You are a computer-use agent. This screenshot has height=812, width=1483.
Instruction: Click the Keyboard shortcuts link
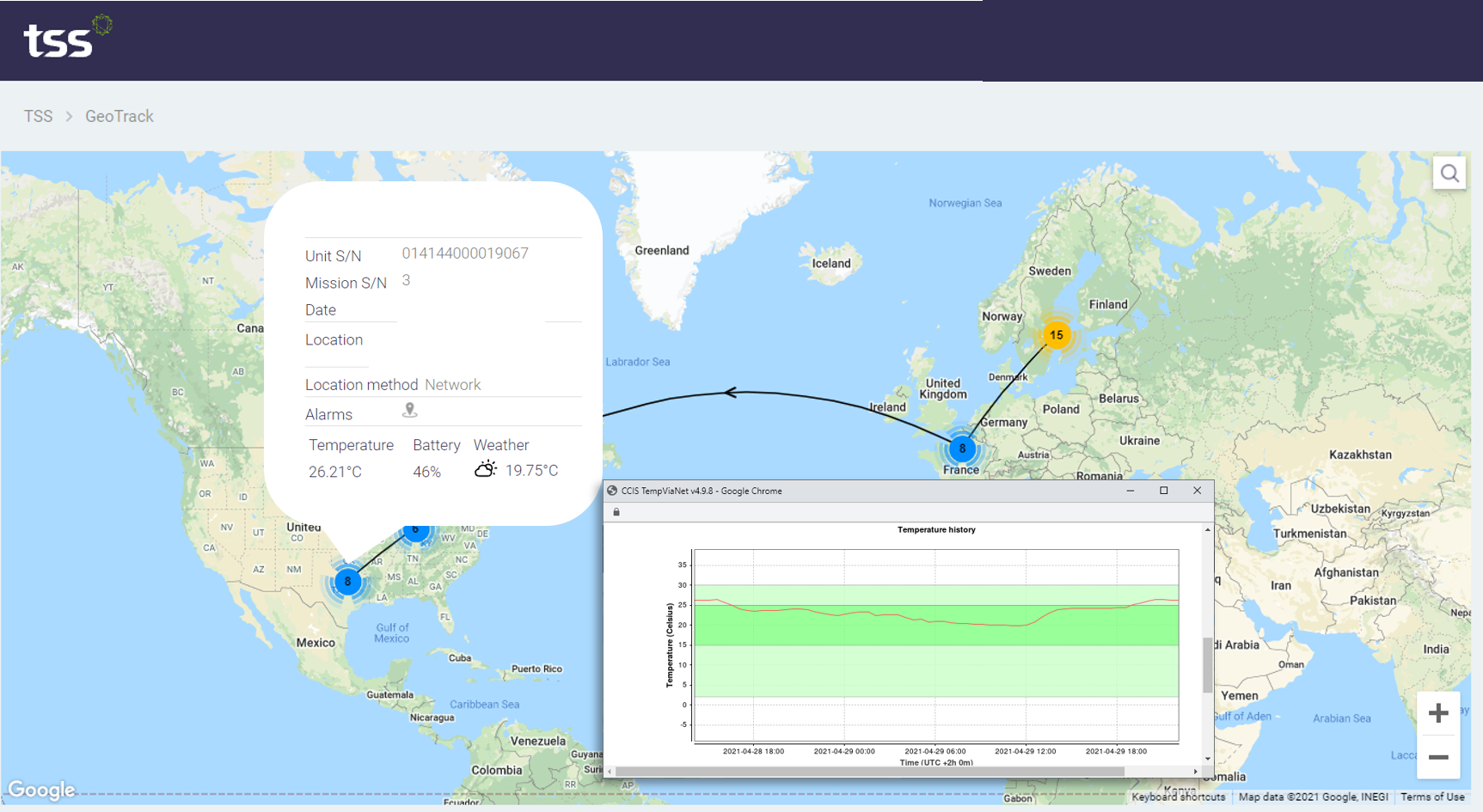[1177, 797]
